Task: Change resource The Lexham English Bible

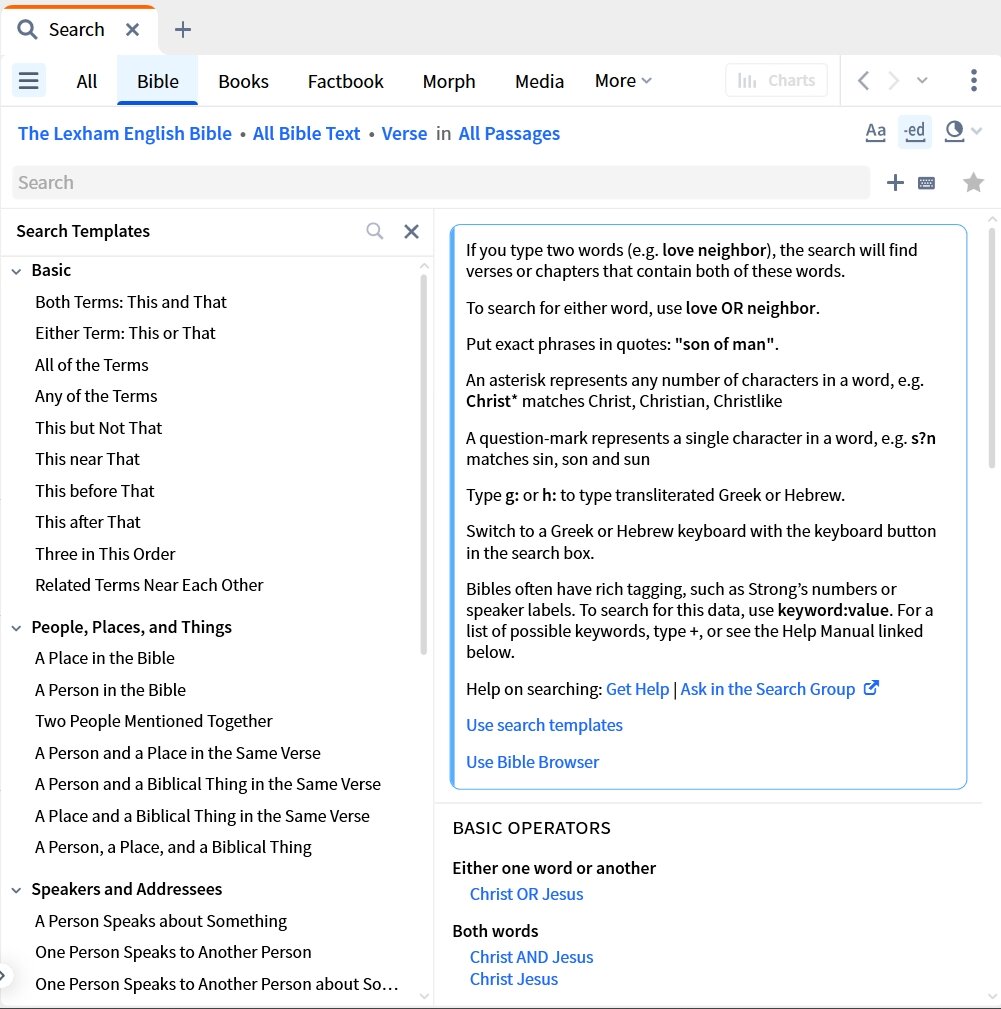Action: coord(125,133)
